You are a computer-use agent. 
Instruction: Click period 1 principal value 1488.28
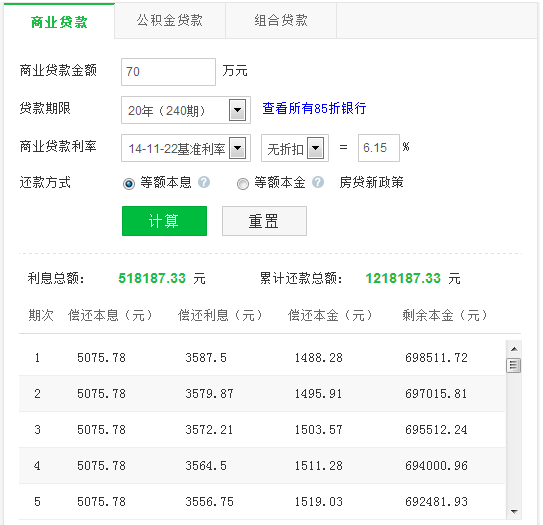pyautogui.click(x=319, y=357)
